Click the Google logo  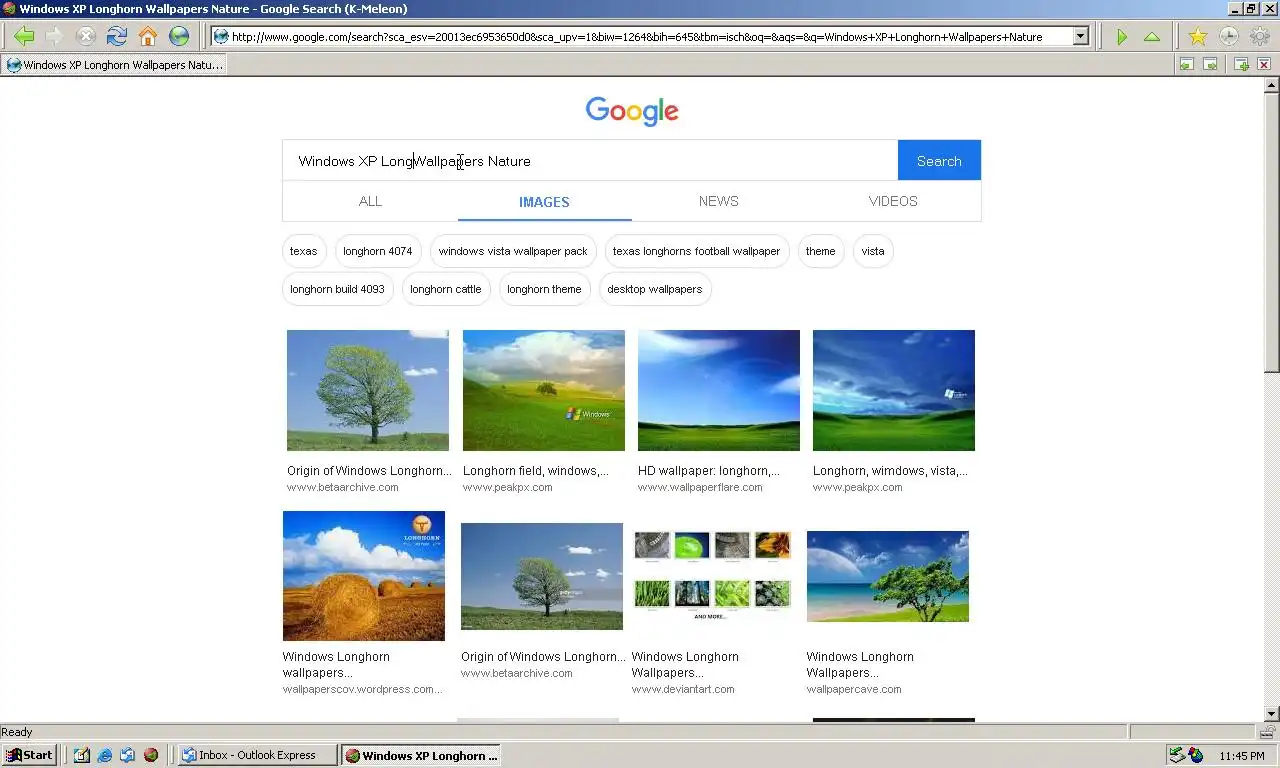coord(632,110)
